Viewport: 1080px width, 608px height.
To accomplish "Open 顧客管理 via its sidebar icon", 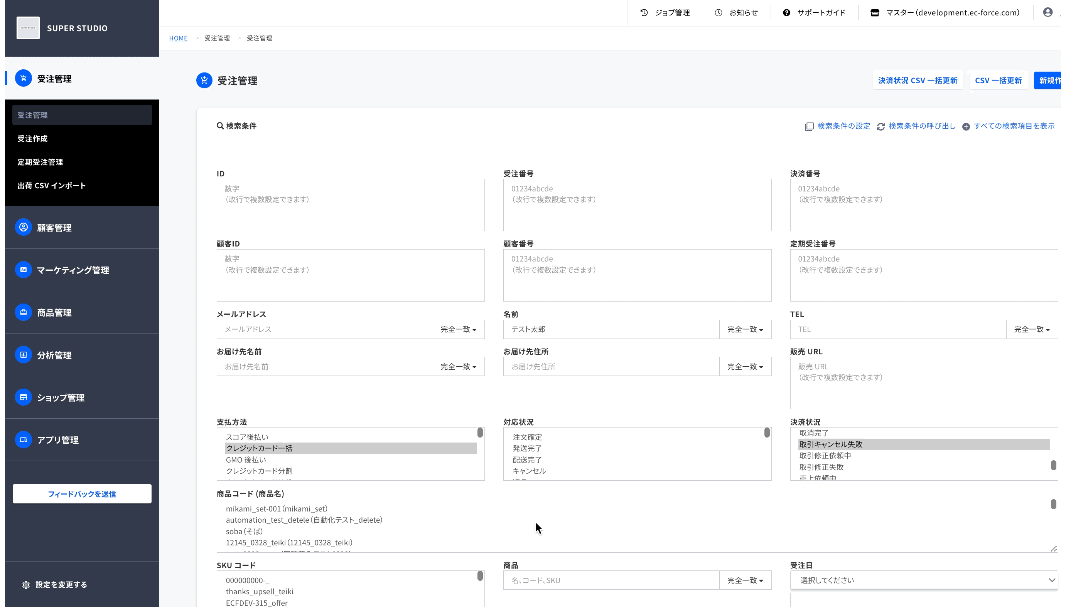I will coord(23,227).
